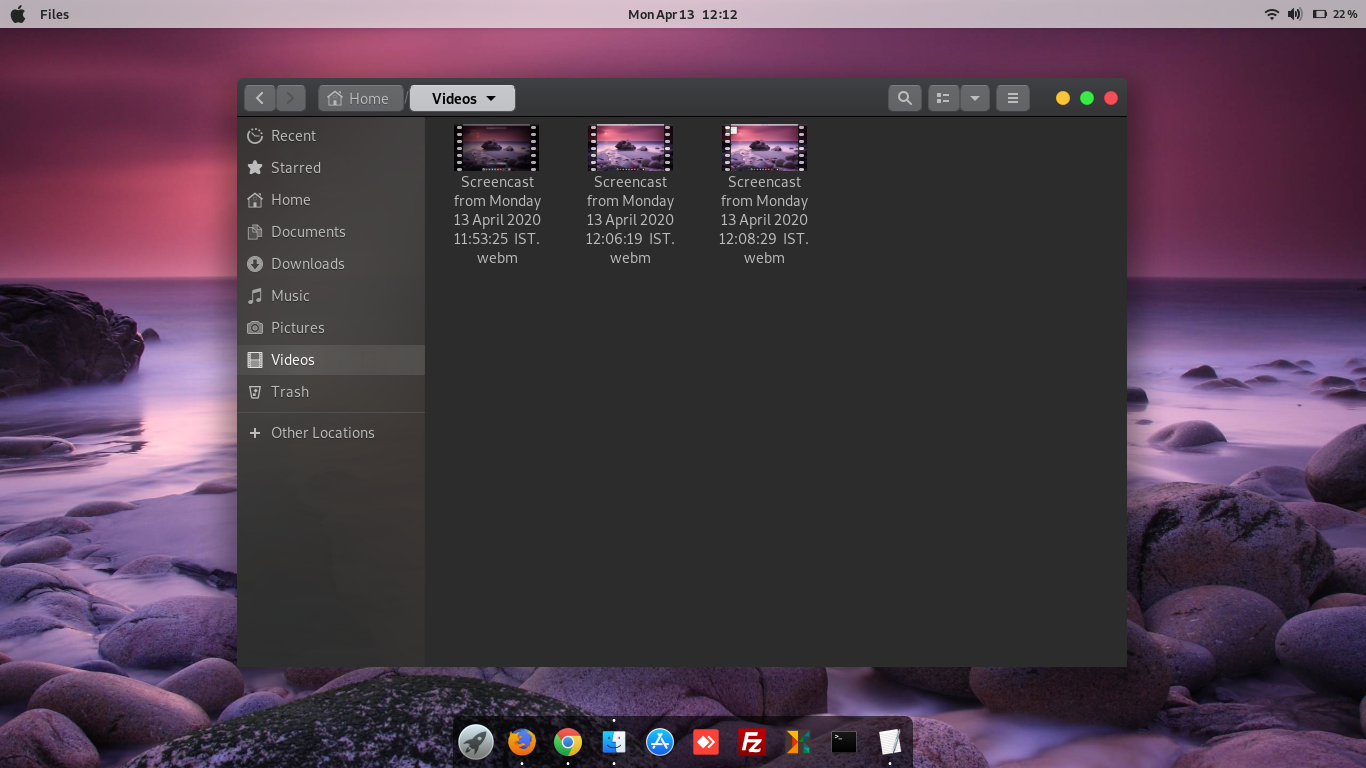
Task: Open the screencast recorded at 12:06:19
Action: click(630, 147)
